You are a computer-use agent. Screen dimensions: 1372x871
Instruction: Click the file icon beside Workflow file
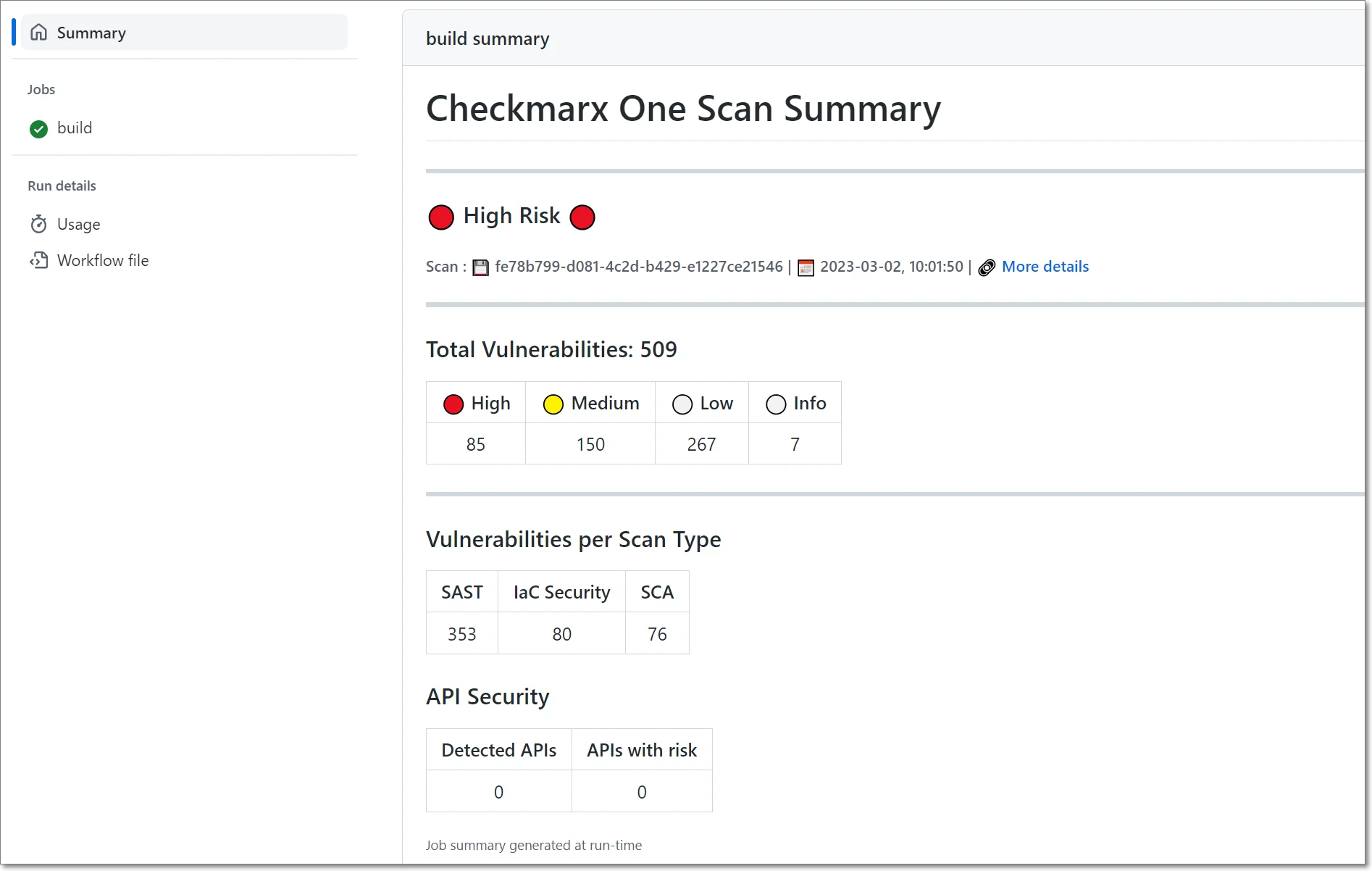(39, 260)
